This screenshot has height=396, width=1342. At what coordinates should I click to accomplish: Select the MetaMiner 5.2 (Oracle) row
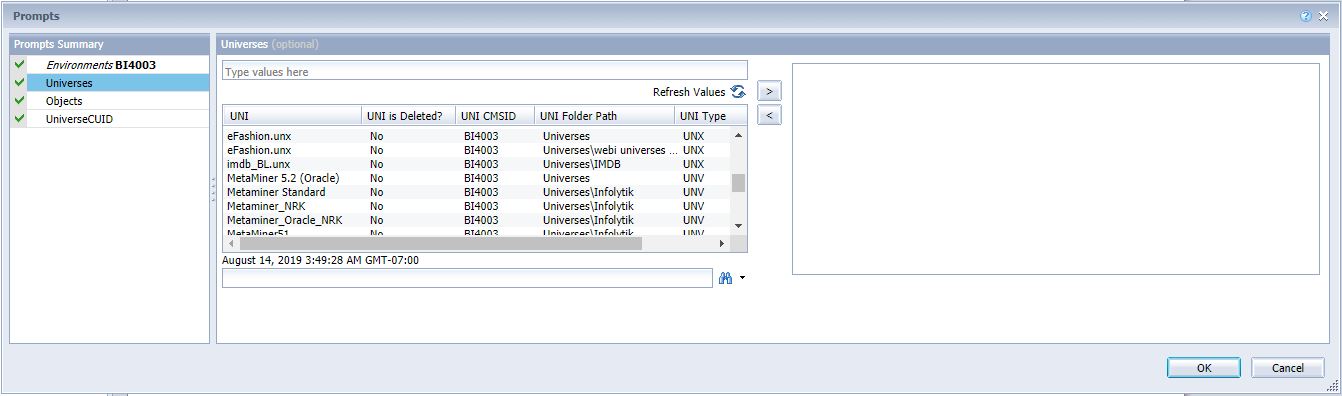click(x=477, y=178)
